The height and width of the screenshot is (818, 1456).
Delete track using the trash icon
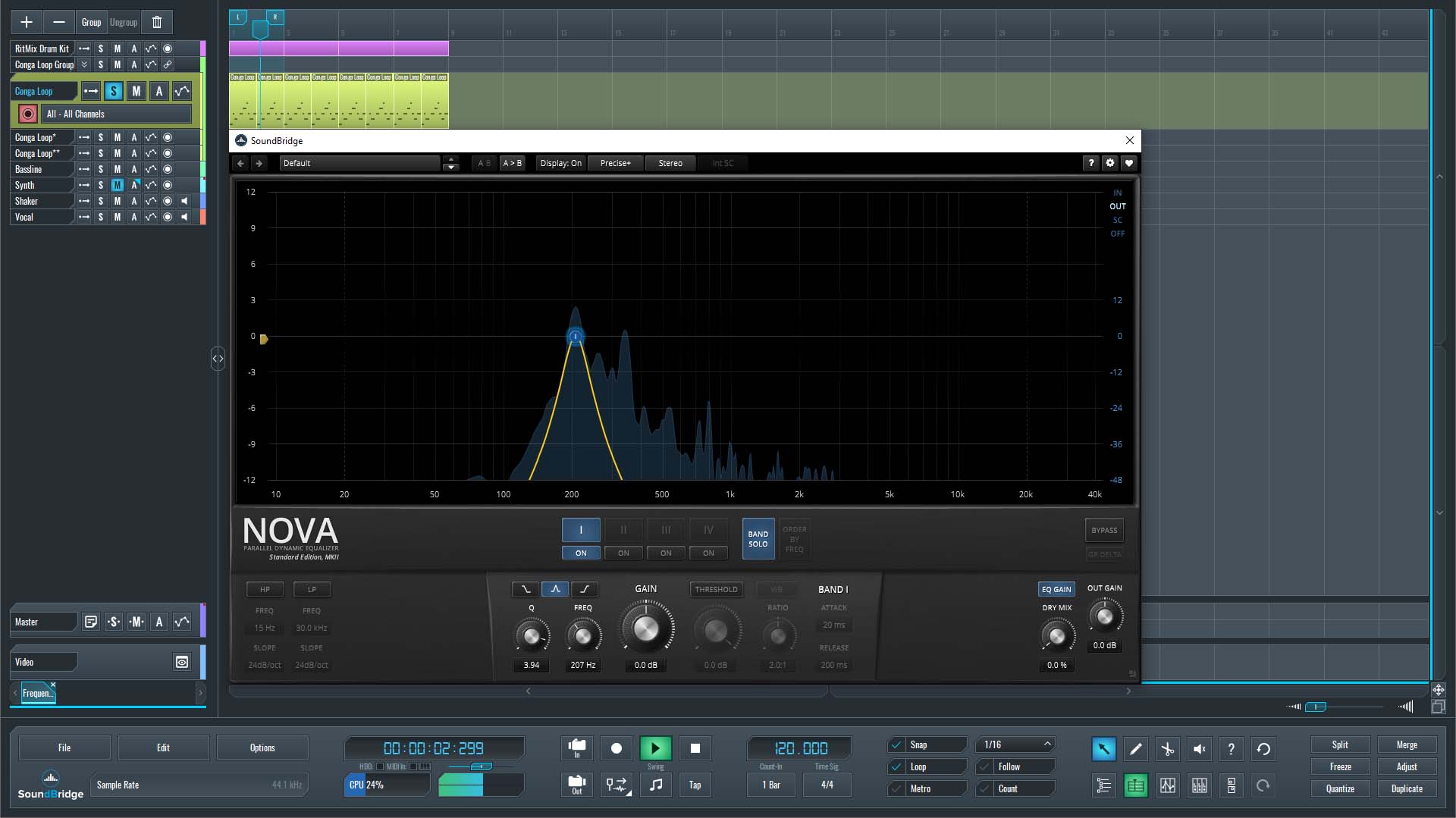point(157,22)
